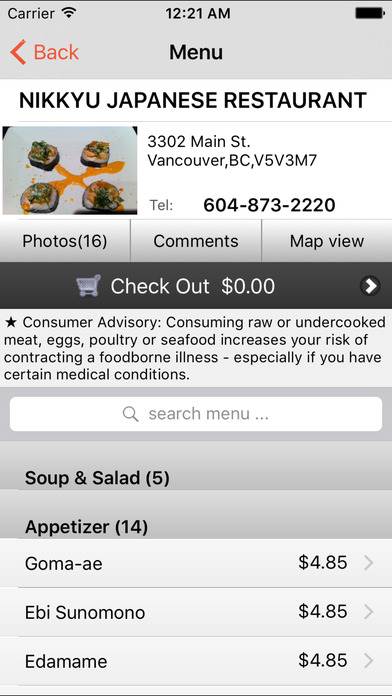The height and width of the screenshot is (696, 392).
Task: Click the magnifier icon in search field
Action: (x=131, y=414)
